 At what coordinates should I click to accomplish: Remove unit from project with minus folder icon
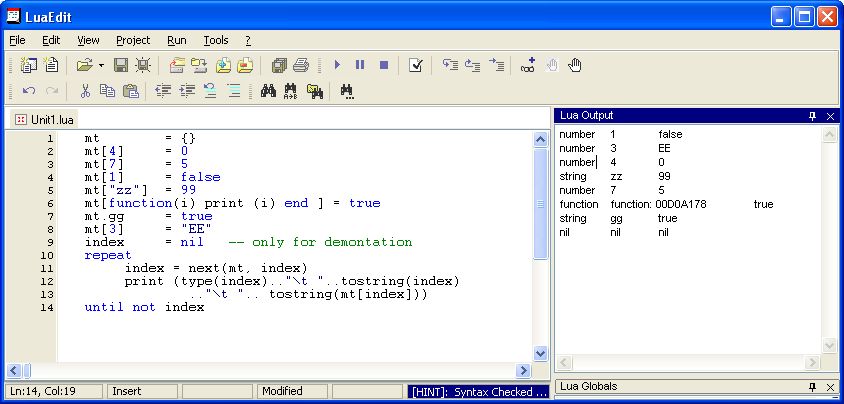(245, 66)
